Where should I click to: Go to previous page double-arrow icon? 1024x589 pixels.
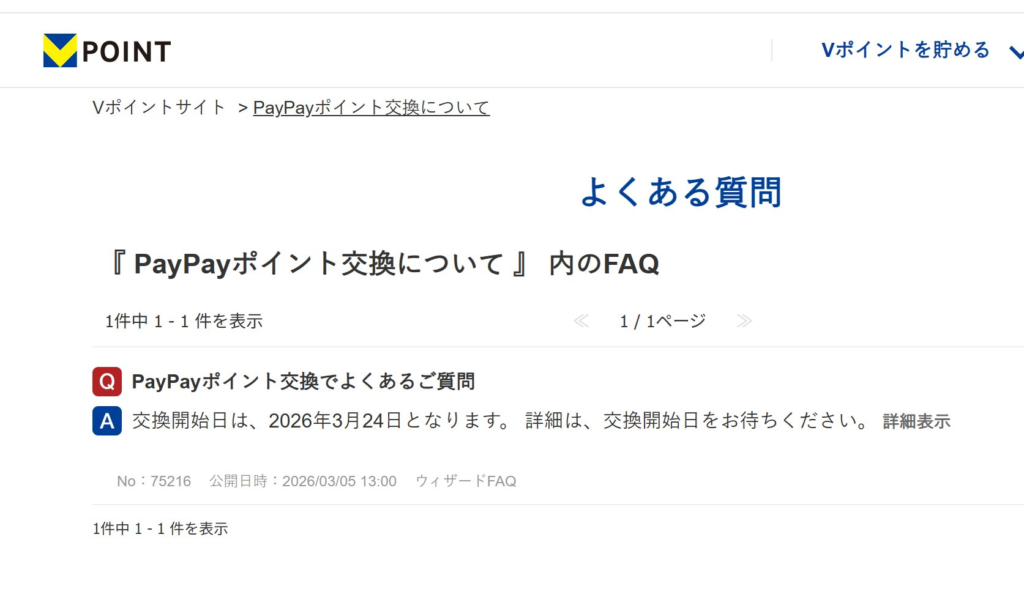(581, 321)
